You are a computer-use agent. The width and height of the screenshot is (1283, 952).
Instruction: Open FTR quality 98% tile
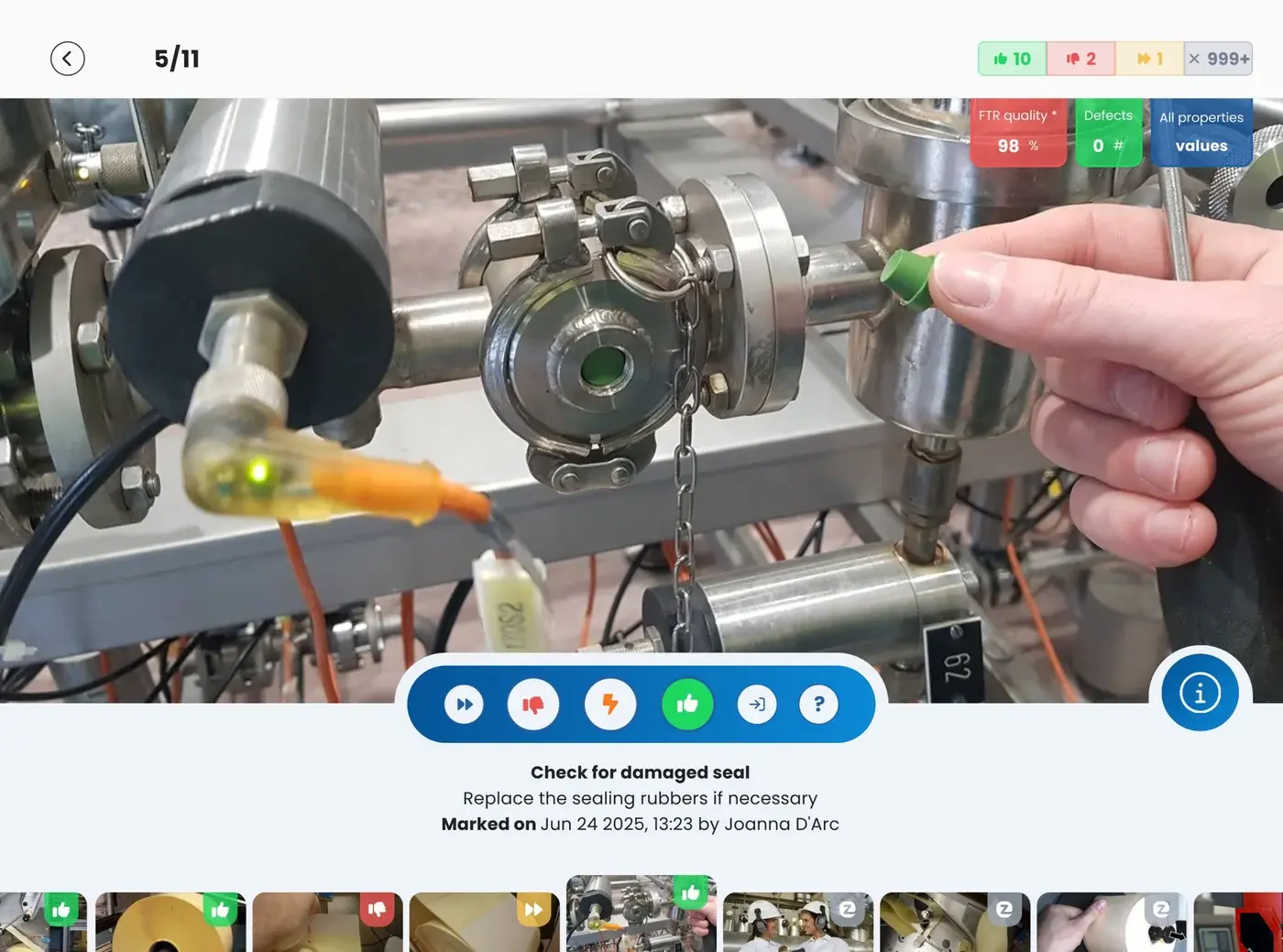coord(1018,132)
